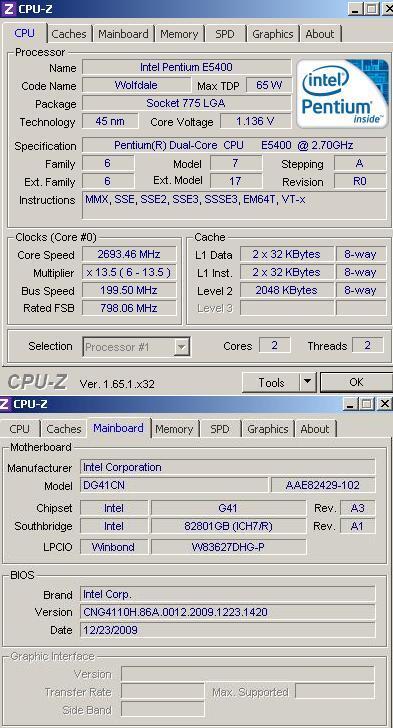The width and height of the screenshot is (393, 728).
Task: Click the Wolfdale code name field
Action: 136,85
